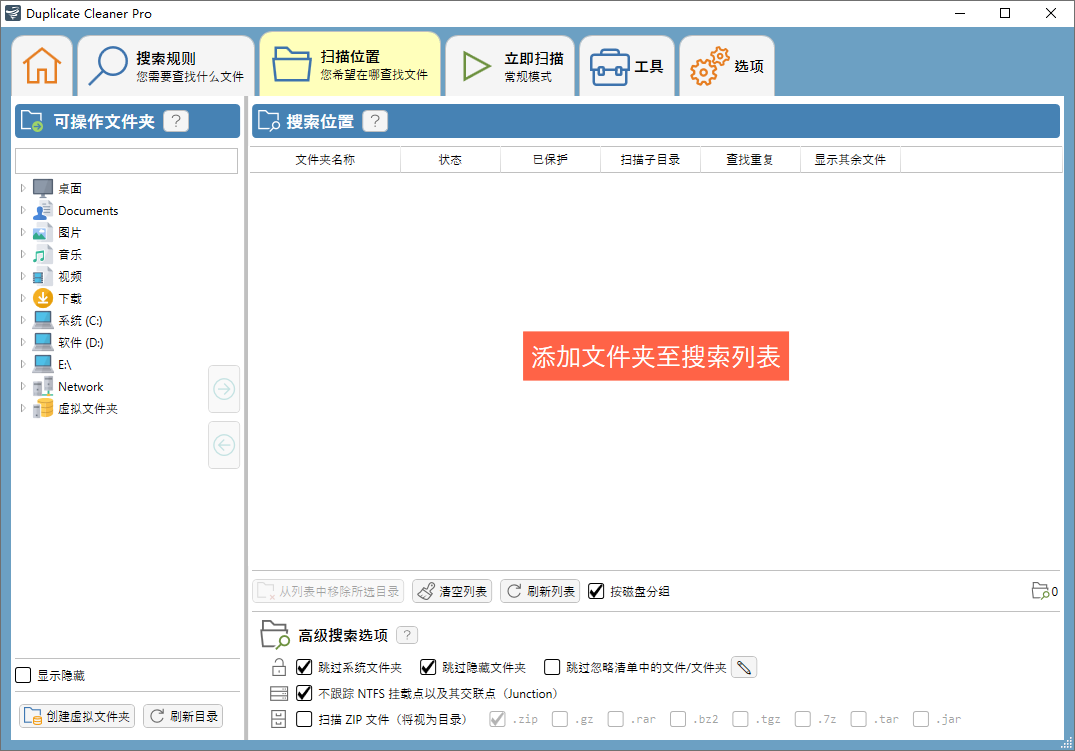Click the 显示其余文件 column header
This screenshot has width=1075, height=751.
pyautogui.click(x=850, y=160)
